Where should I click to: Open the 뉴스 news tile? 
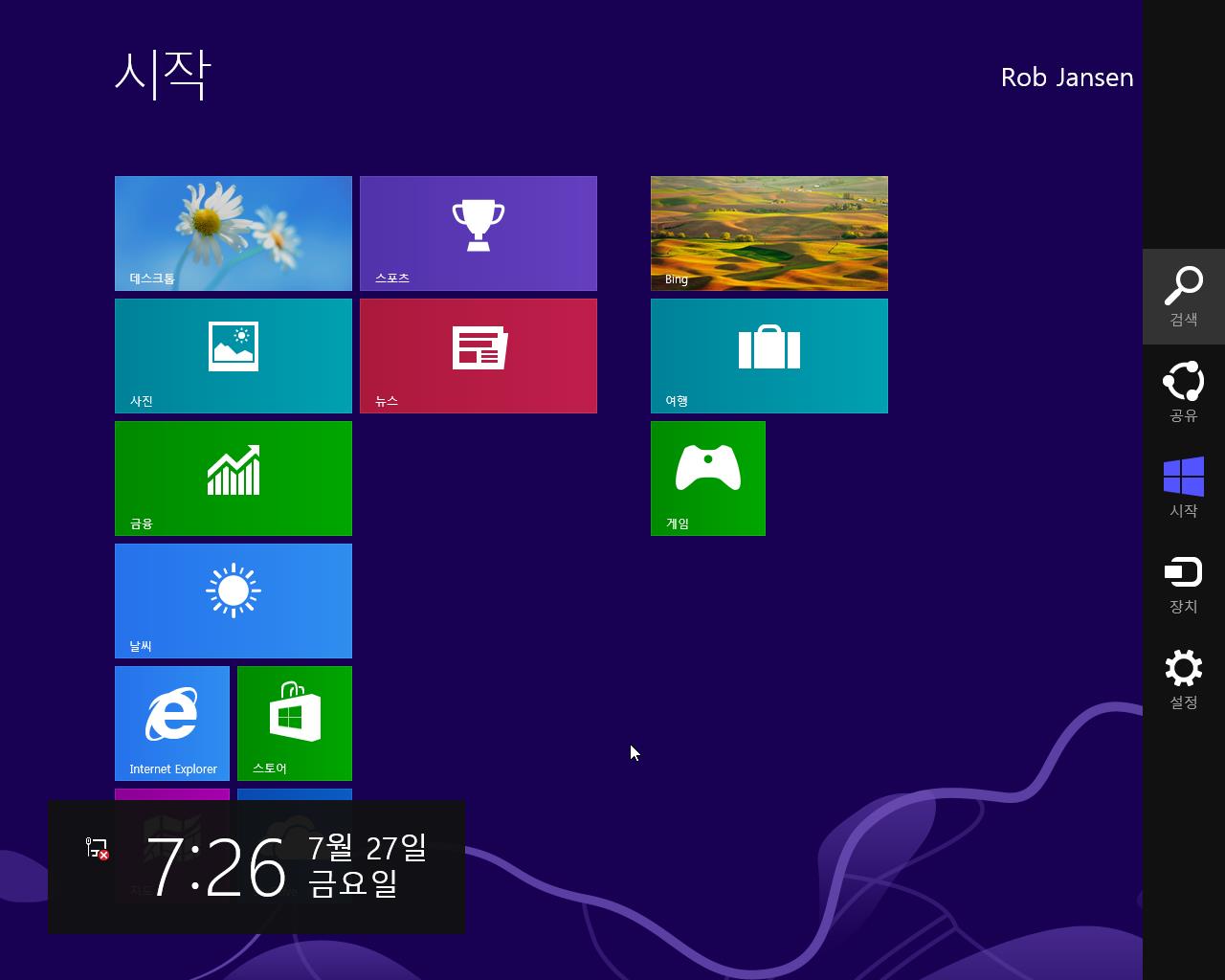click(x=479, y=356)
